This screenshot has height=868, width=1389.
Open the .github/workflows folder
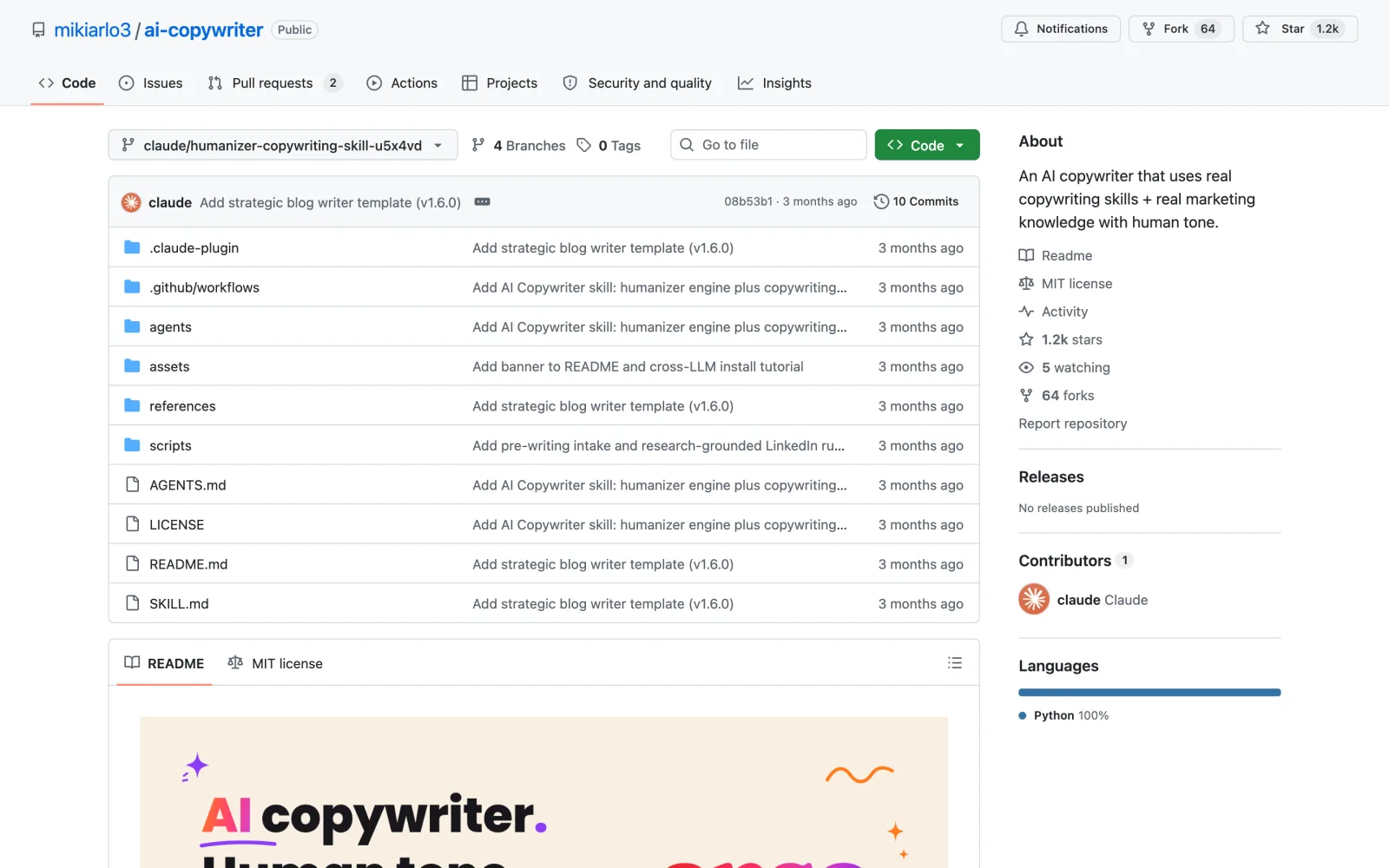[x=204, y=287]
